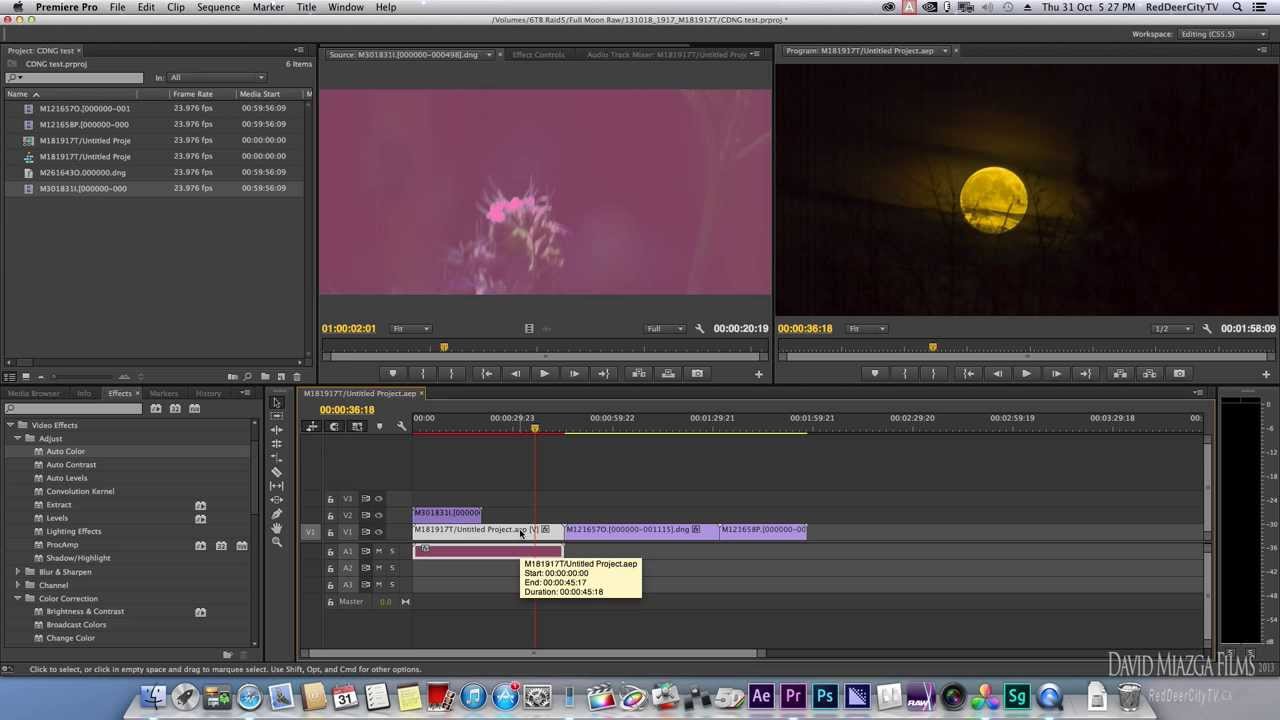
Task: Select the Selection tool in tools panel
Action: (277, 403)
